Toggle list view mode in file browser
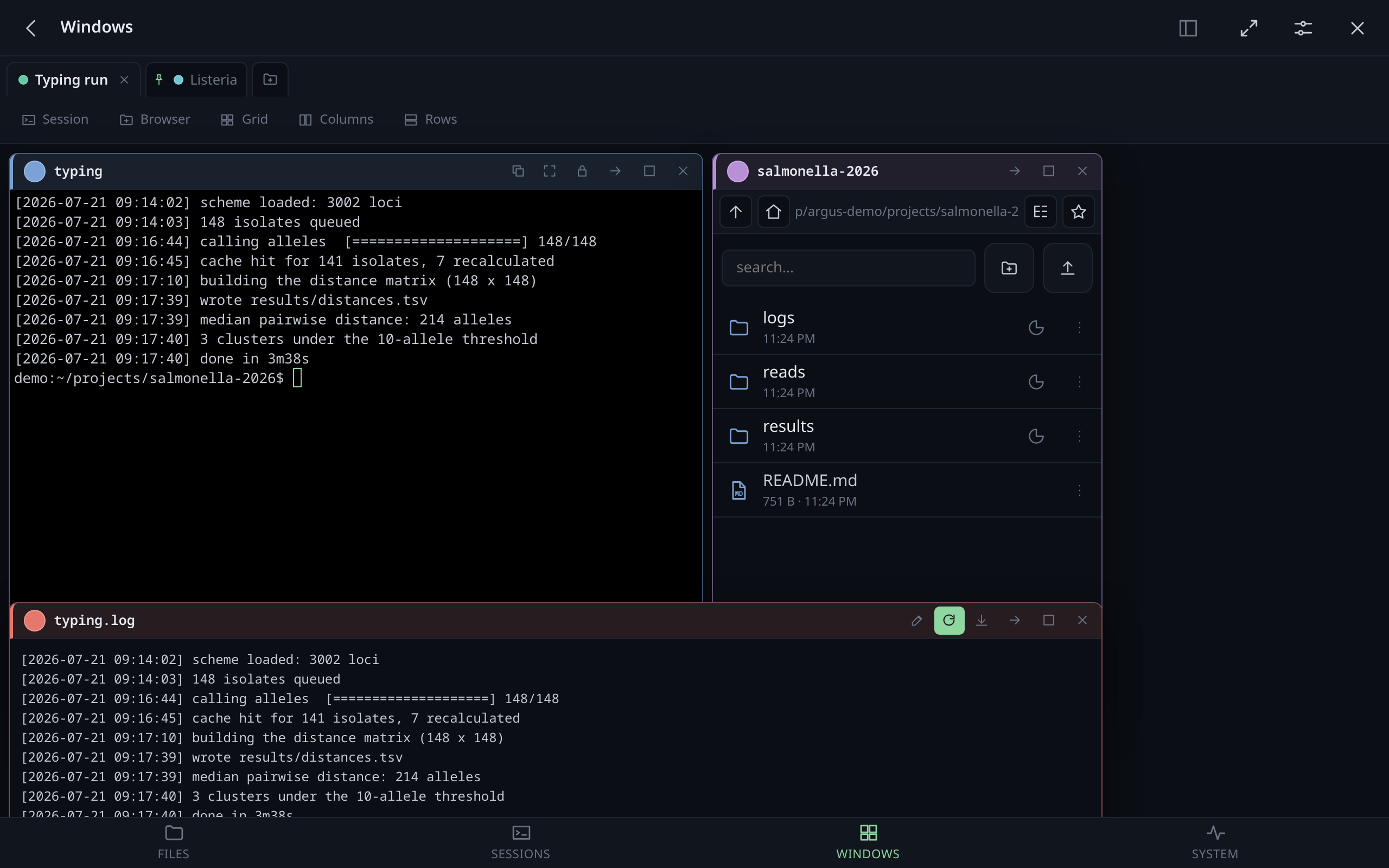 (x=1041, y=212)
